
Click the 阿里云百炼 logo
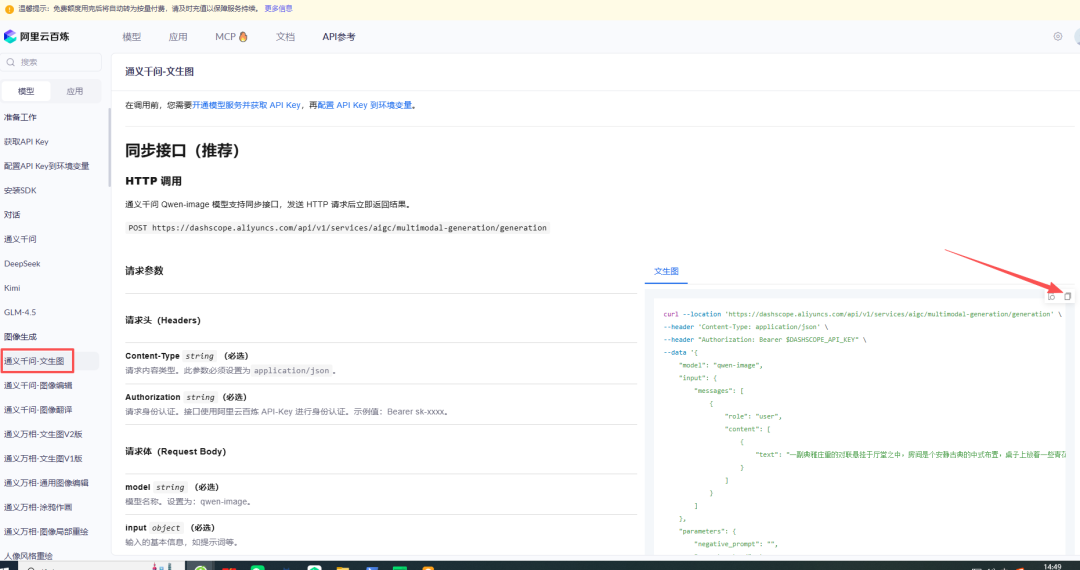point(37,36)
